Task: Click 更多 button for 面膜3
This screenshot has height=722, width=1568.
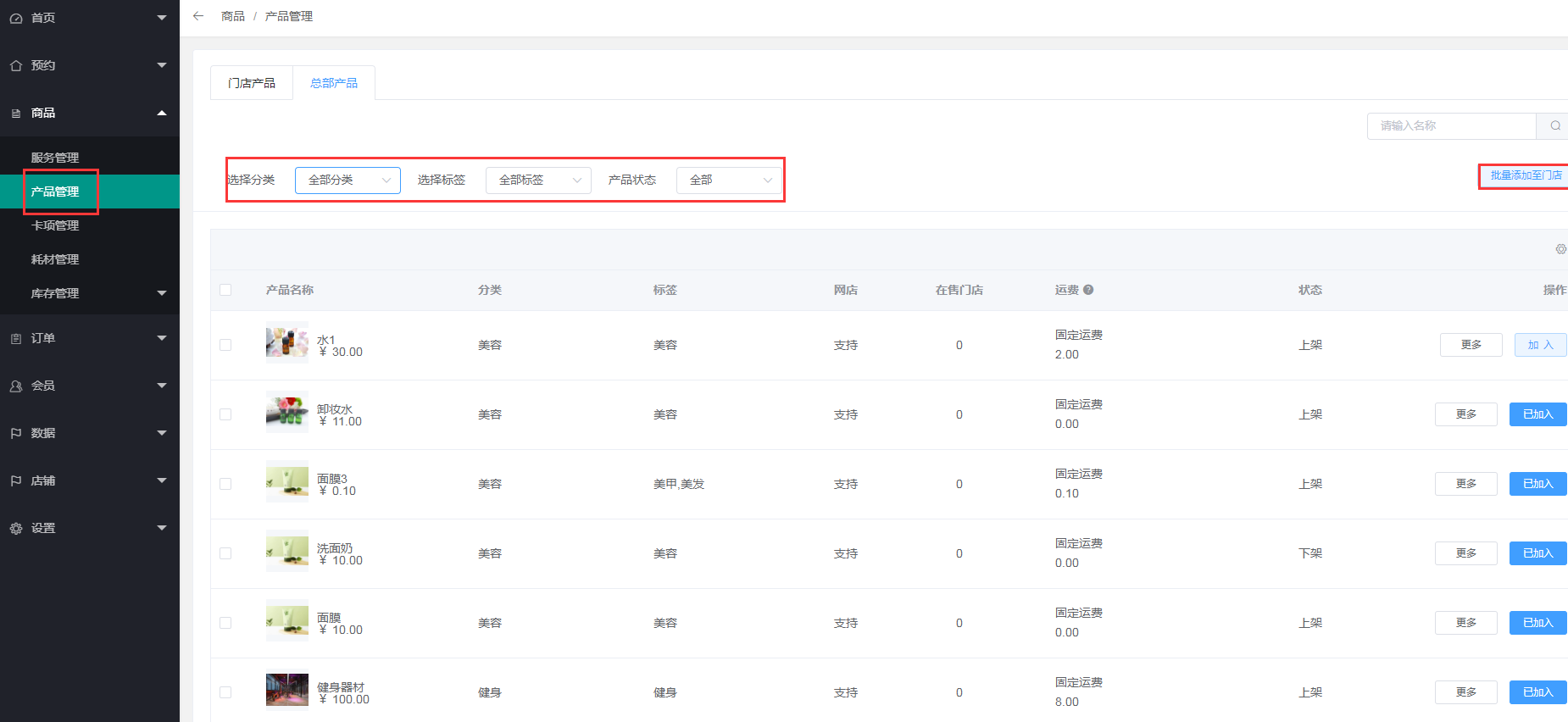Action: [1466, 484]
